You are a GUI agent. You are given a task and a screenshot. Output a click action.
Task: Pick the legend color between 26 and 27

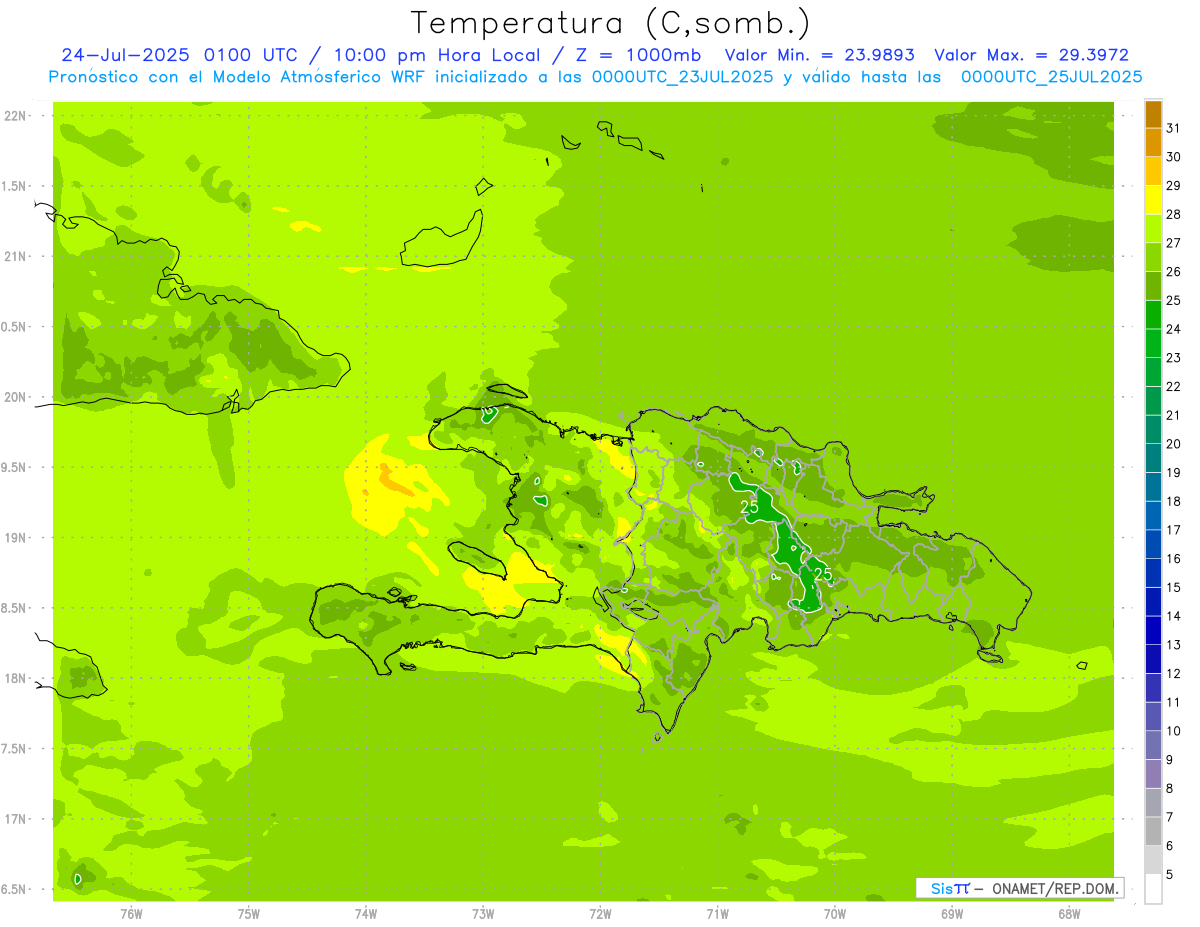(1153, 257)
